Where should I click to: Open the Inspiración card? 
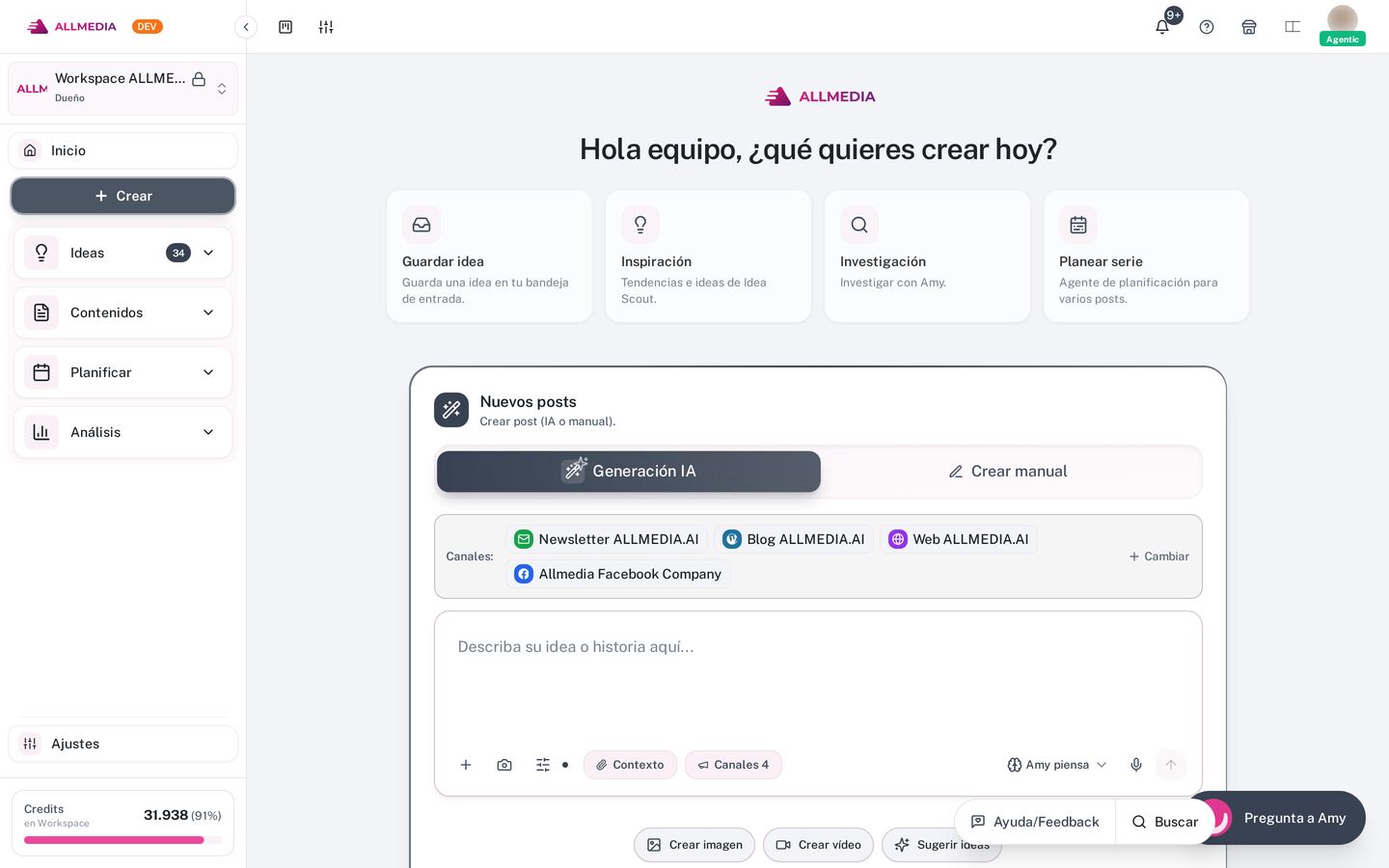709,257
